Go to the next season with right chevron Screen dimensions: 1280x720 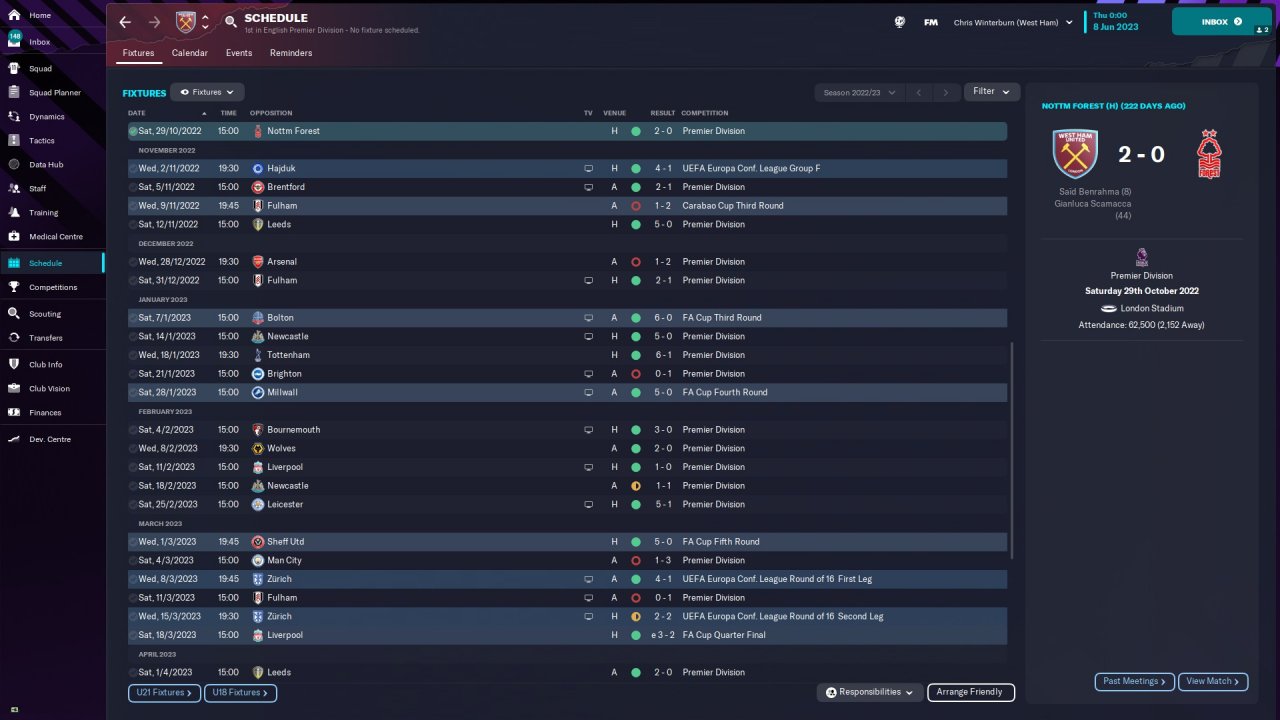point(946,93)
